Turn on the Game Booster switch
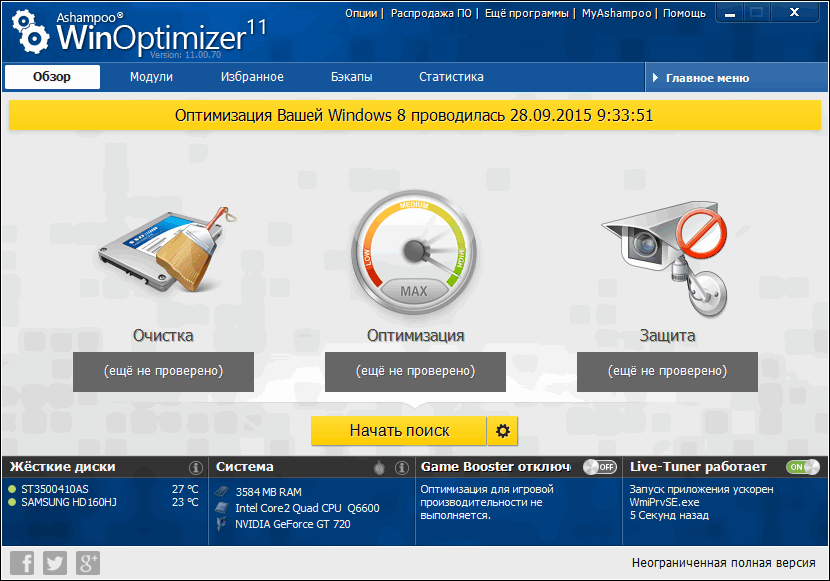Screen dimensions: 830x581 point(600,467)
